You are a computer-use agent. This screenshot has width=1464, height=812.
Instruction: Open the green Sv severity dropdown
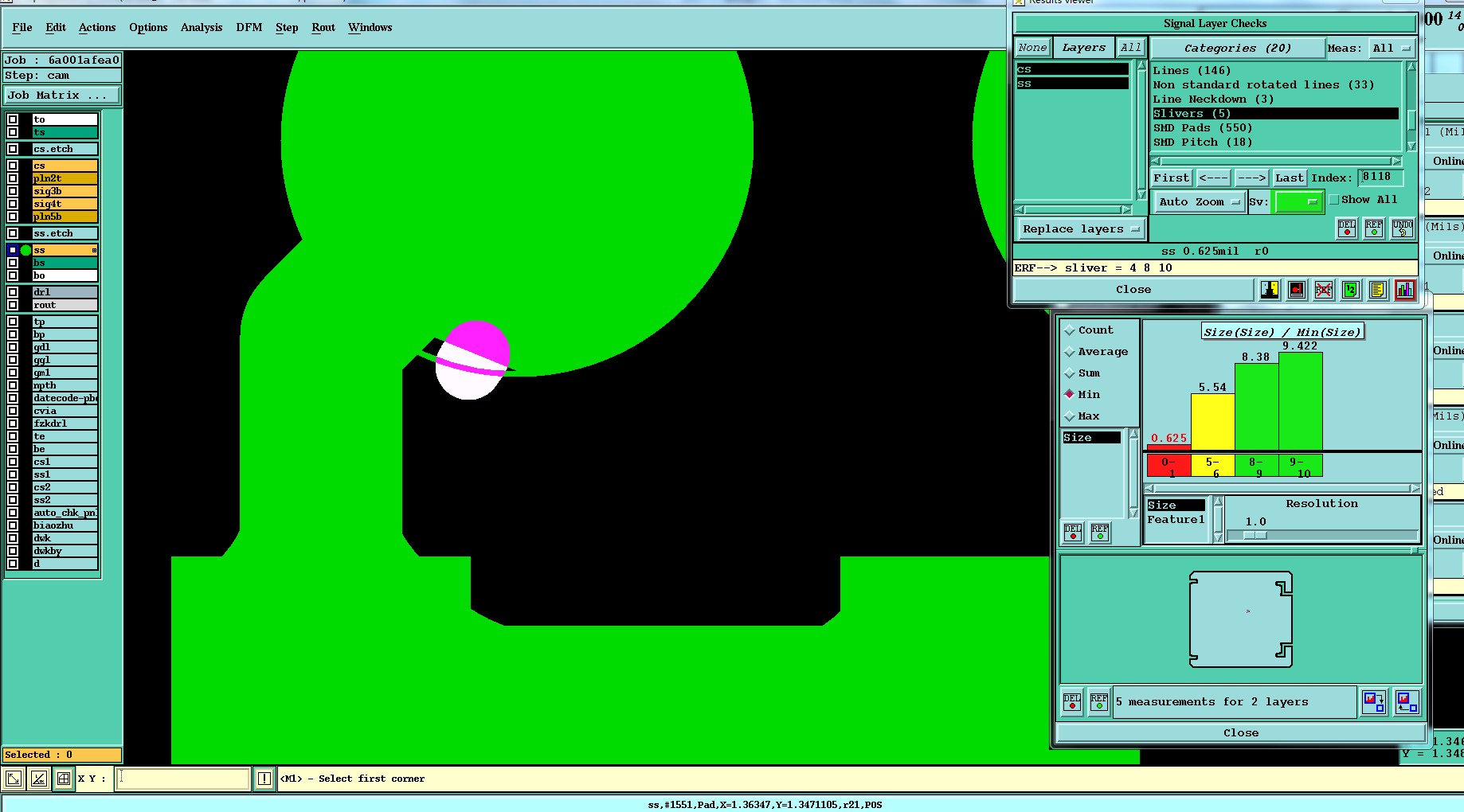[x=1298, y=202]
